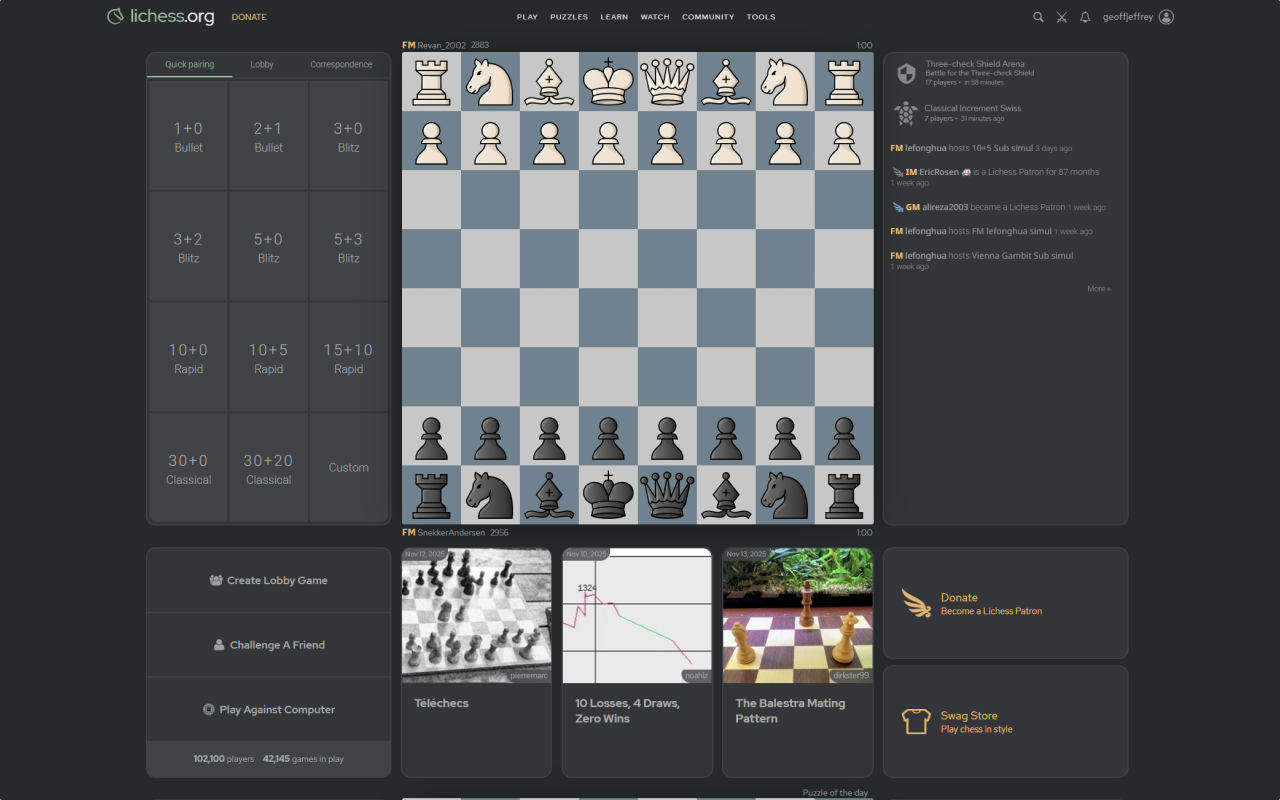
Task: Open the geoffjeffrey account dropdown
Action: 1138,17
